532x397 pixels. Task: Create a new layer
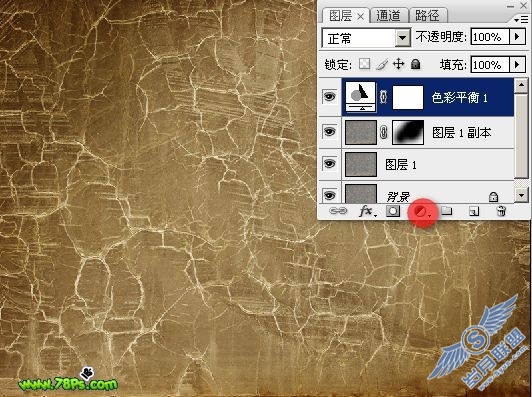[474, 211]
